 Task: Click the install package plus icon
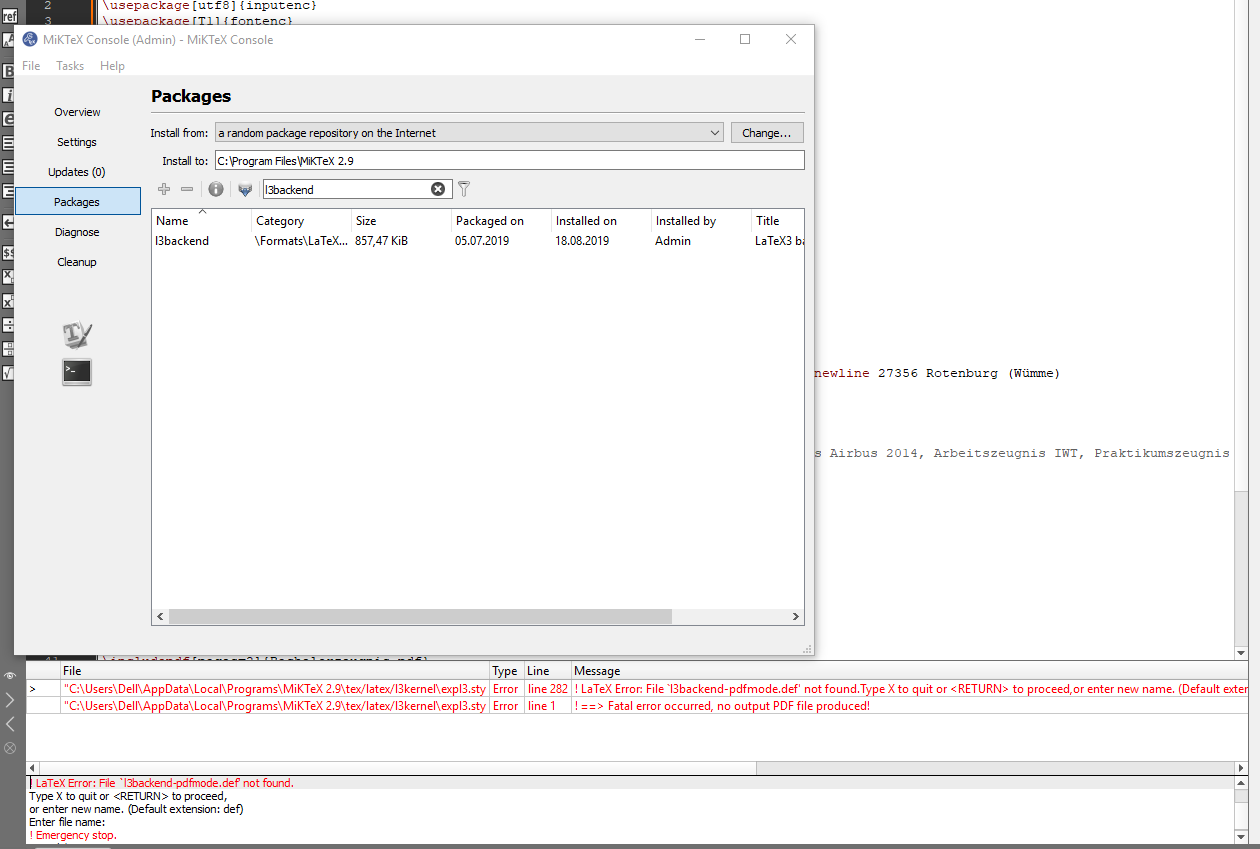click(164, 189)
